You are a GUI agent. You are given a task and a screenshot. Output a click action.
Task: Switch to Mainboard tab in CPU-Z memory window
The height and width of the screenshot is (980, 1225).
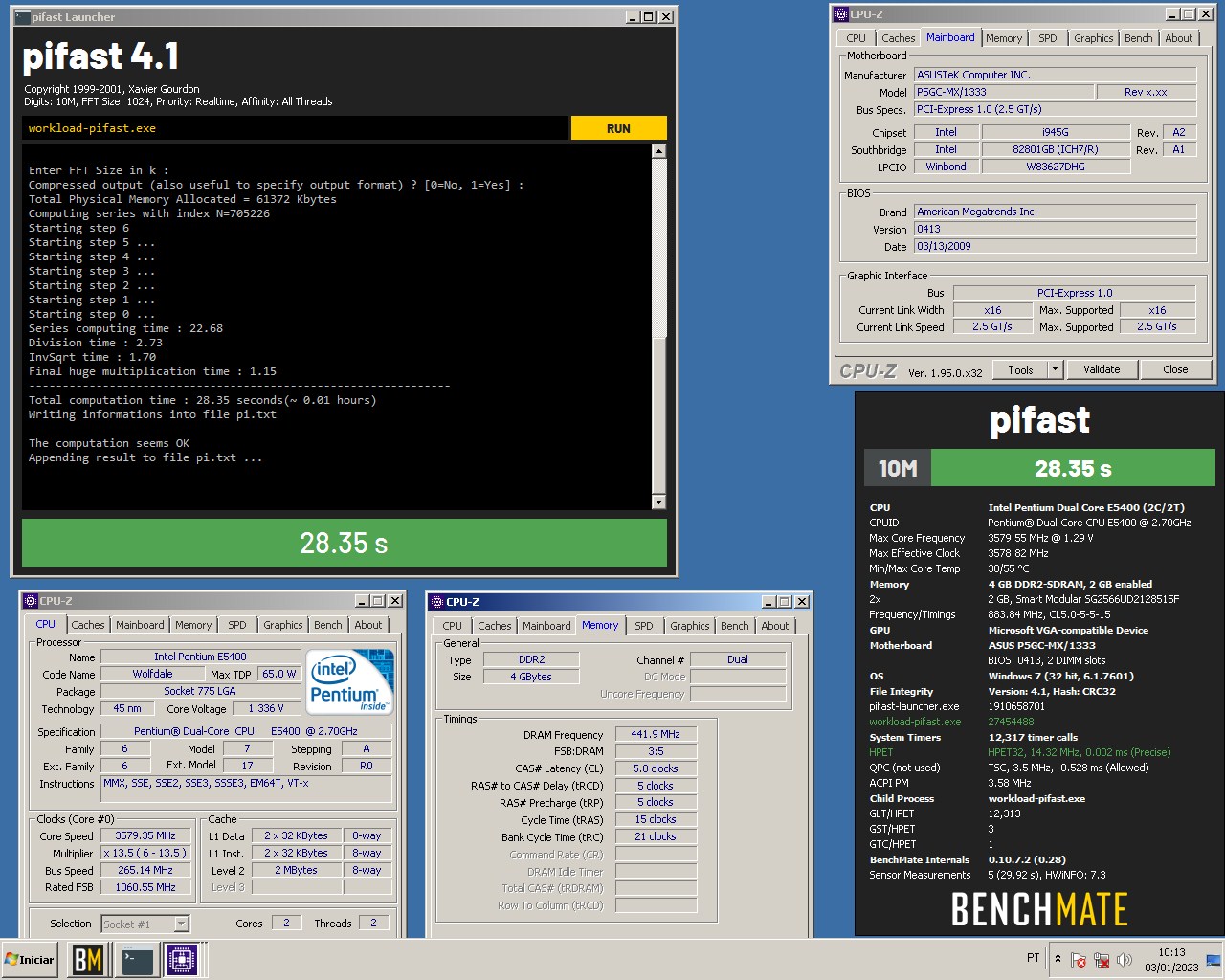[546, 626]
